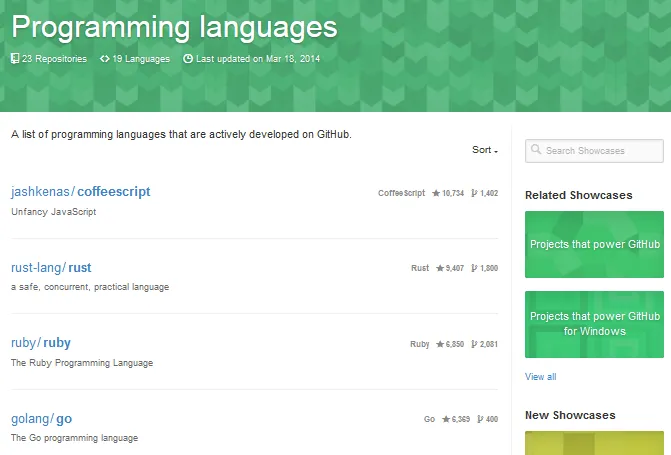
Task: Click the 2,081 fork count
Action: click(489, 344)
